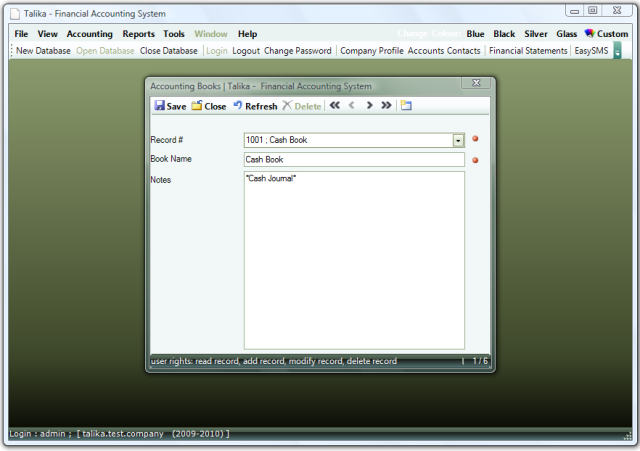Expand the Record # dropdown arrow
This screenshot has width=640, height=451.
(x=458, y=141)
